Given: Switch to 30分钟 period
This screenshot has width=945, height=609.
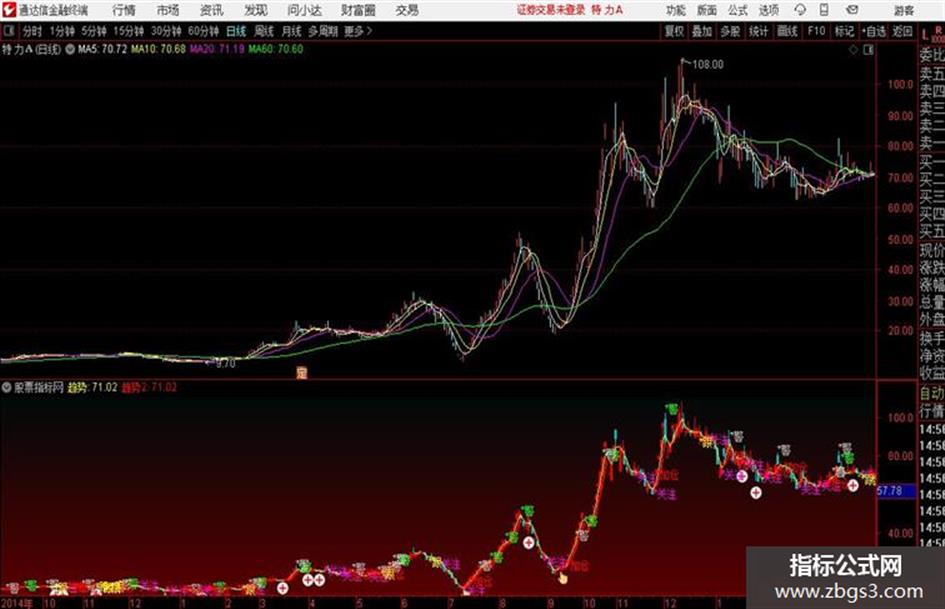Looking at the screenshot, I should tap(166, 31).
